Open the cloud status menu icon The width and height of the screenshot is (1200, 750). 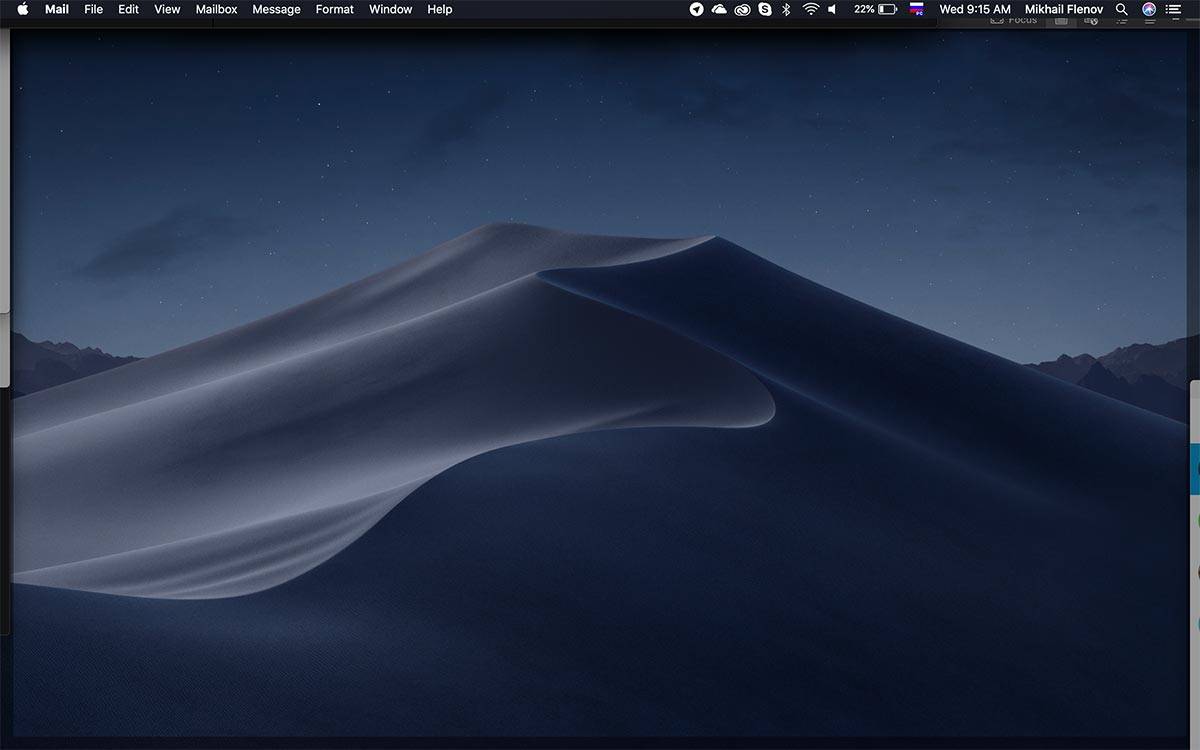[x=719, y=9]
